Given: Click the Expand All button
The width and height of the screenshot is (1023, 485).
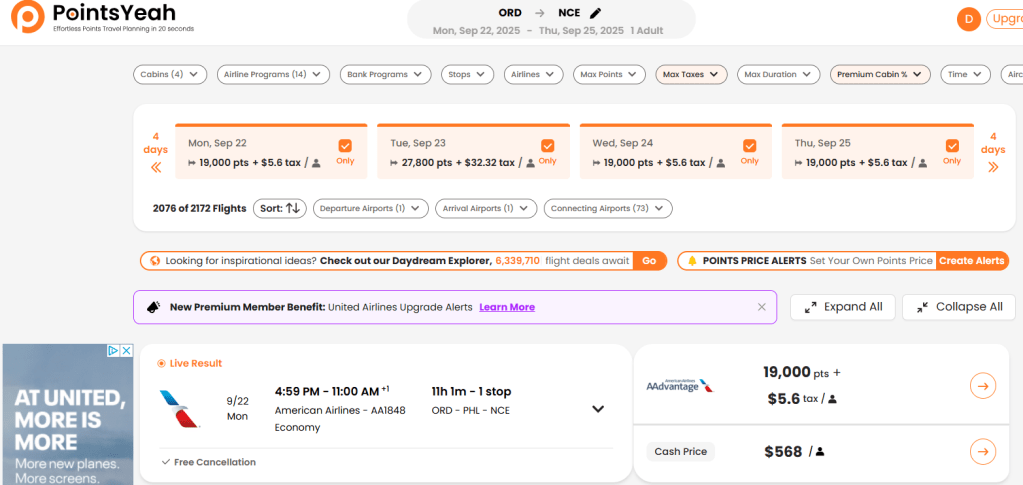Looking at the screenshot, I should [x=842, y=307].
